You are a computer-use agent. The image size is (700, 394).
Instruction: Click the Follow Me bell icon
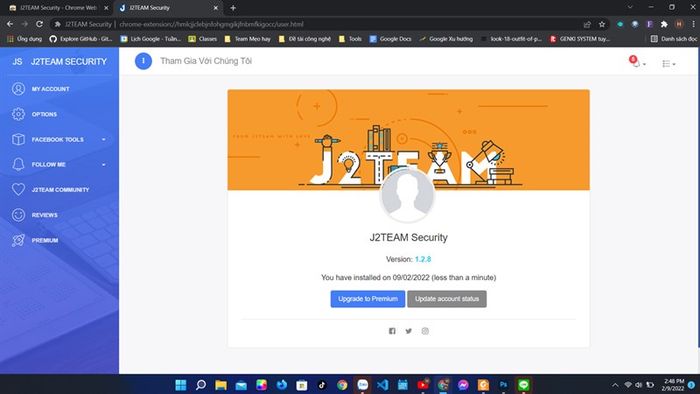click(x=18, y=165)
